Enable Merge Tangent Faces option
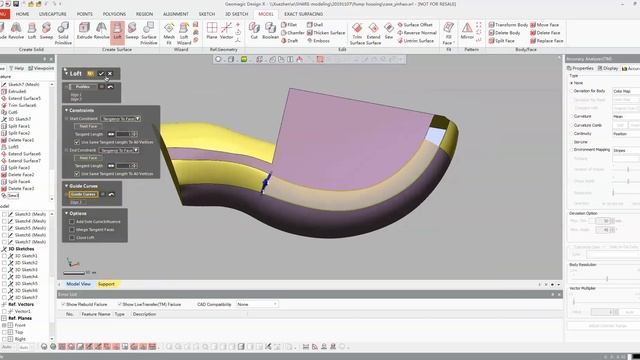The height and width of the screenshot is (360, 640). (x=72, y=229)
